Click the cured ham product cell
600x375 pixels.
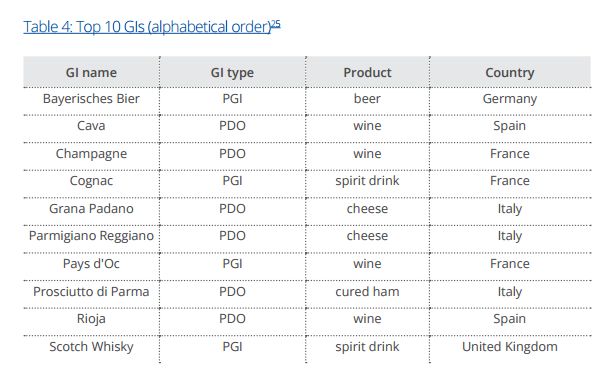tap(367, 292)
